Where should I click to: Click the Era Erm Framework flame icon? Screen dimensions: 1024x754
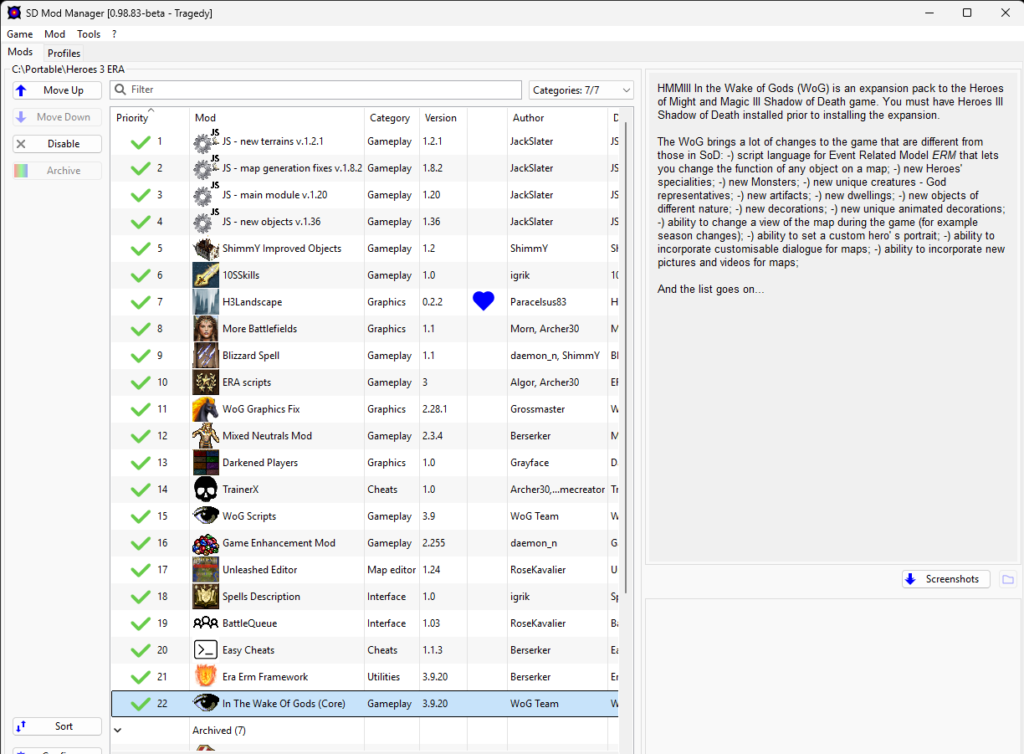pyautogui.click(x=206, y=677)
